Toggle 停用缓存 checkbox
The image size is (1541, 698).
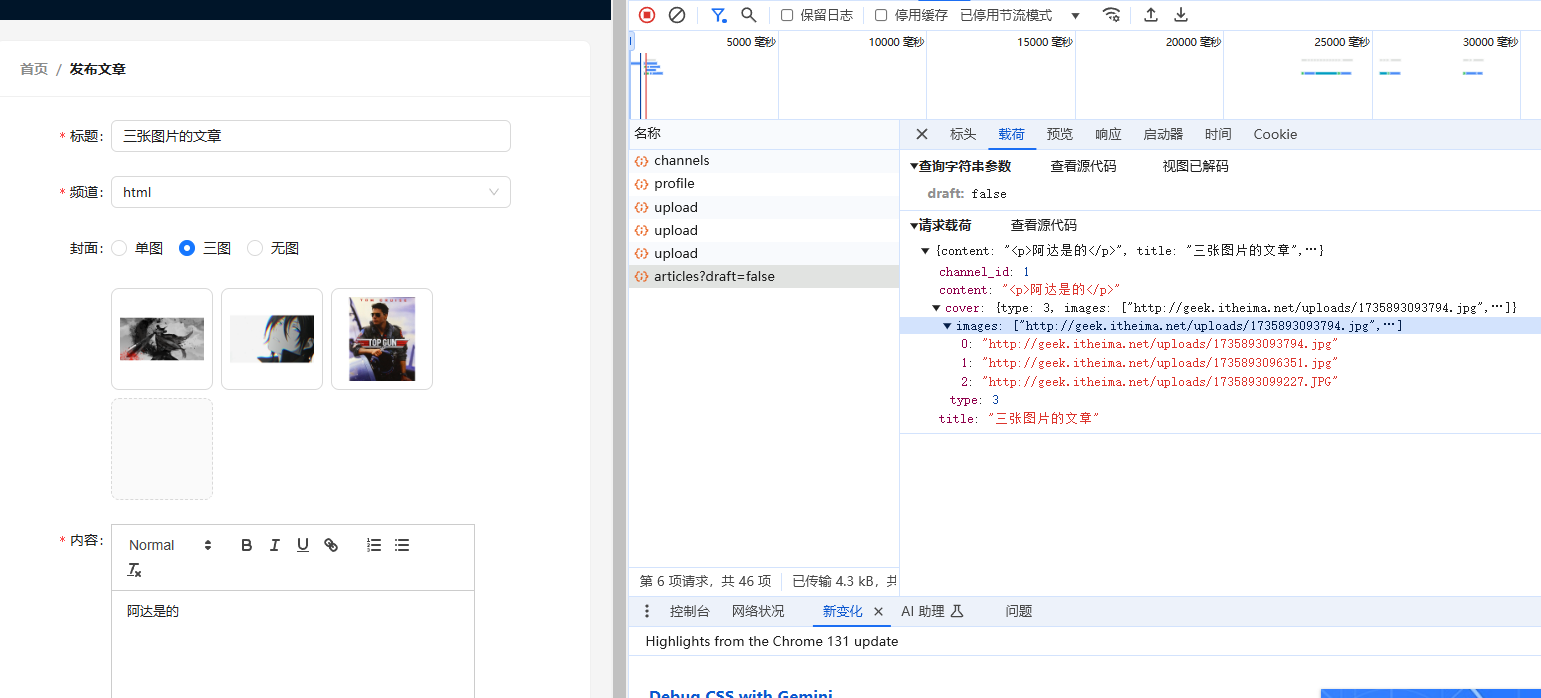click(x=881, y=15)
